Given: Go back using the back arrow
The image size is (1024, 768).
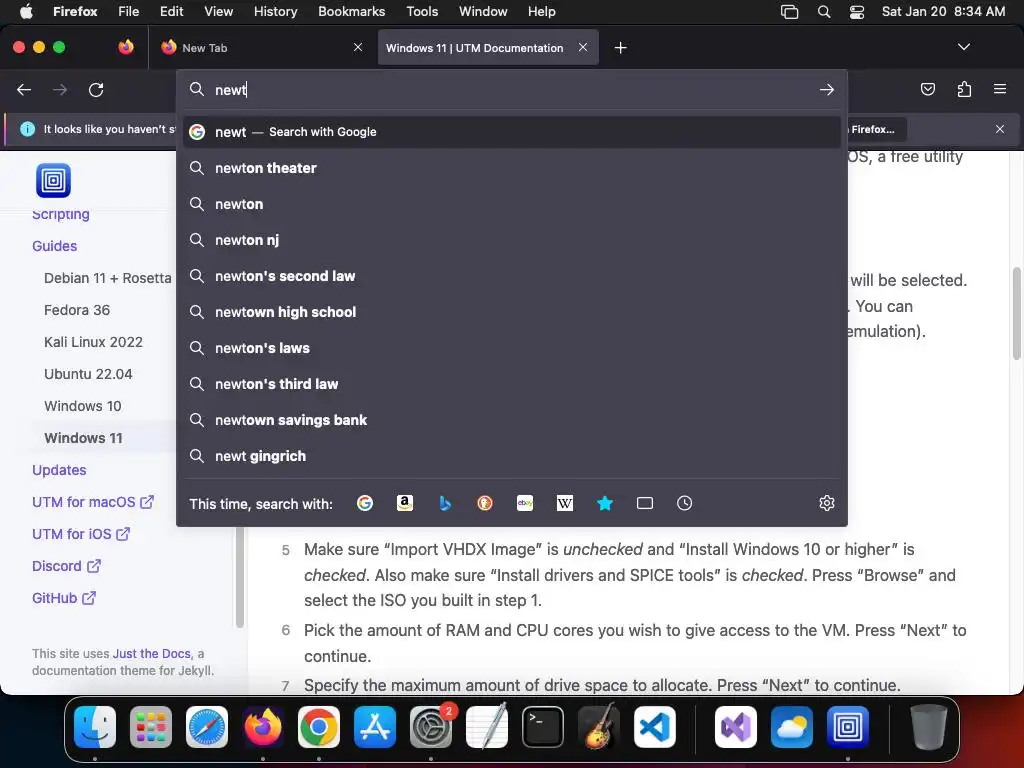Looking at the screenshot, I should coord(24,89).
